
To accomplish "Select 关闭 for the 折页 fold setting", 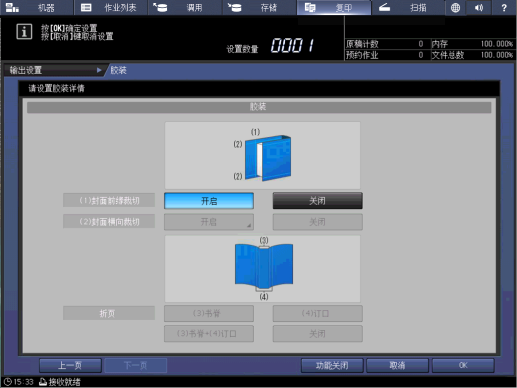I will coord(317,334).
